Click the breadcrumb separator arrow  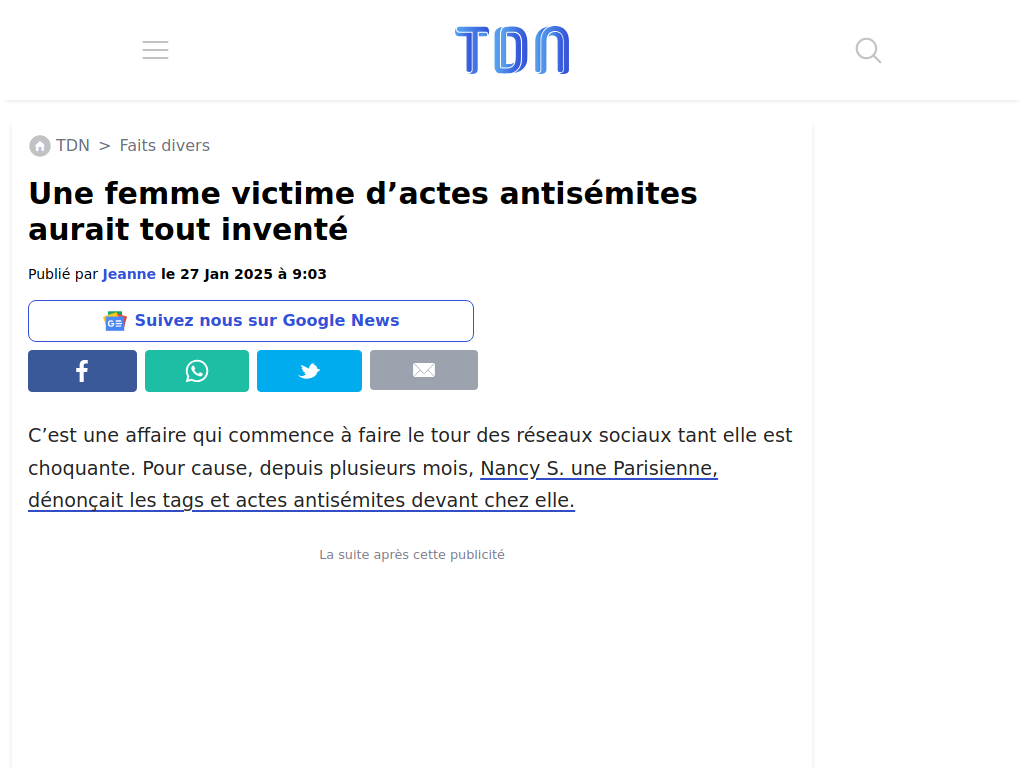tap(104, 146)
